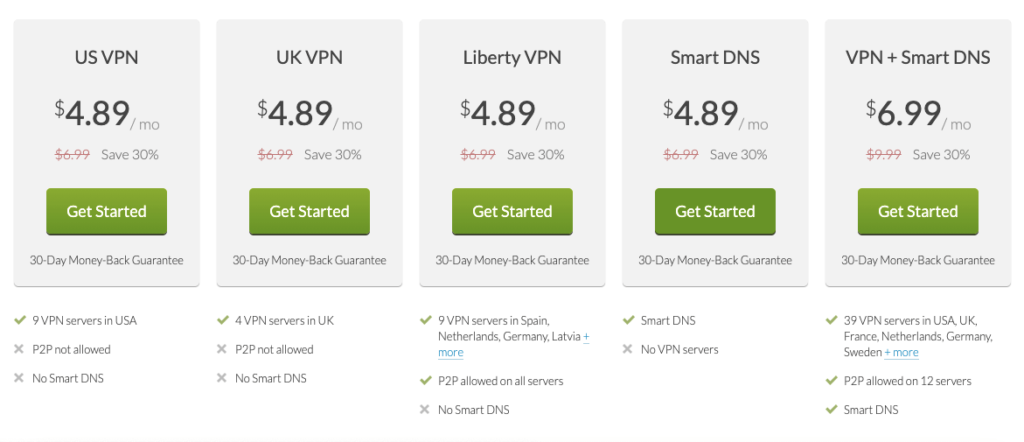
Task: Click the US VPN plan title
Action: point(106,57)
